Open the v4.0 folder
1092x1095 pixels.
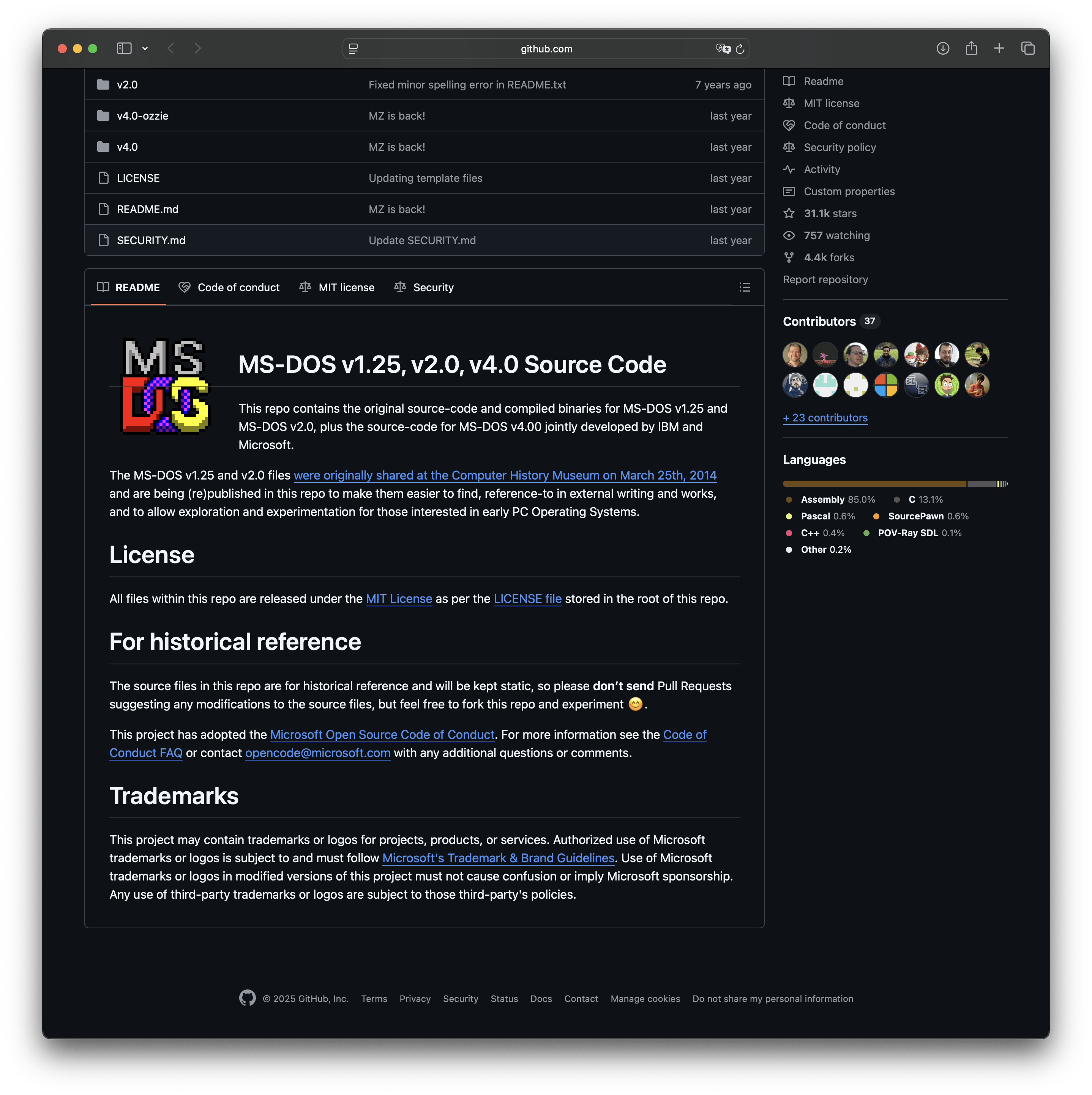(x=127, y=147)
